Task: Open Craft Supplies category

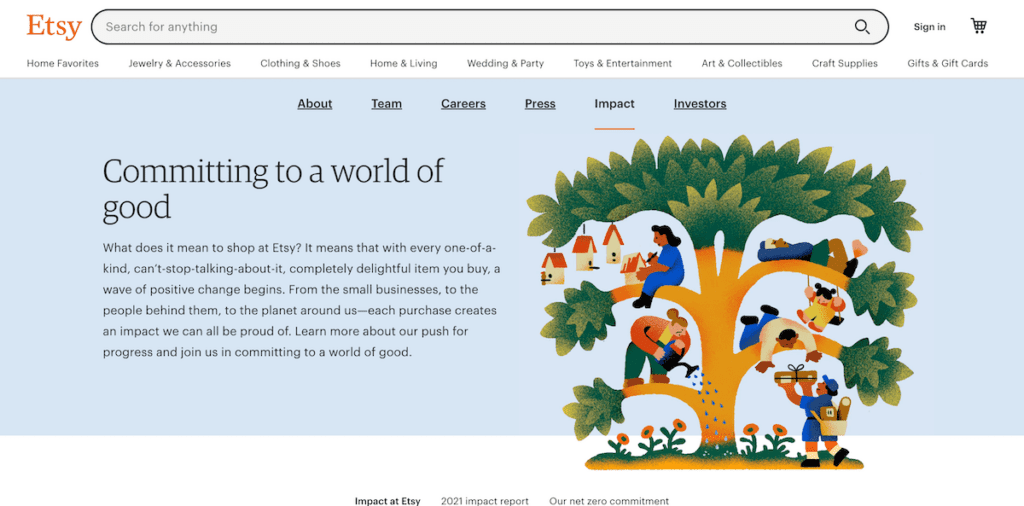Action: [844, 63]
